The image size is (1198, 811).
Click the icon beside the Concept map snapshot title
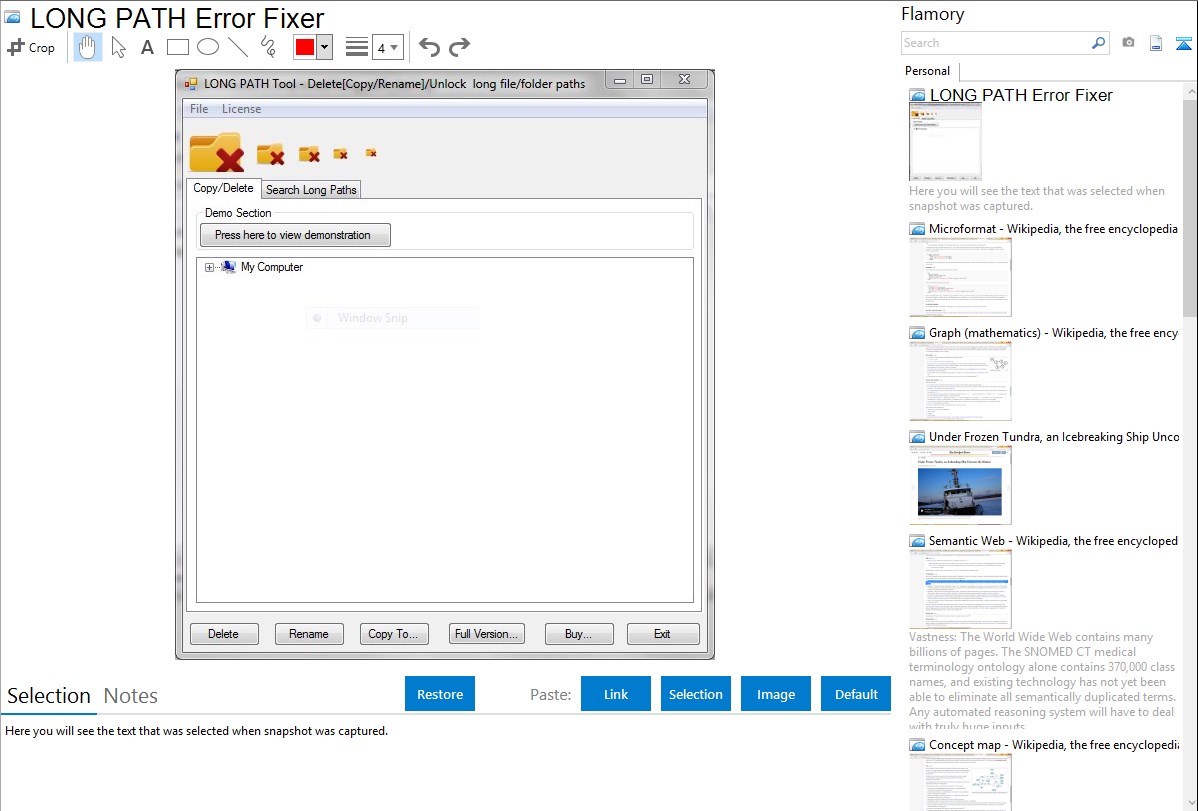click(x=917, y=745)
